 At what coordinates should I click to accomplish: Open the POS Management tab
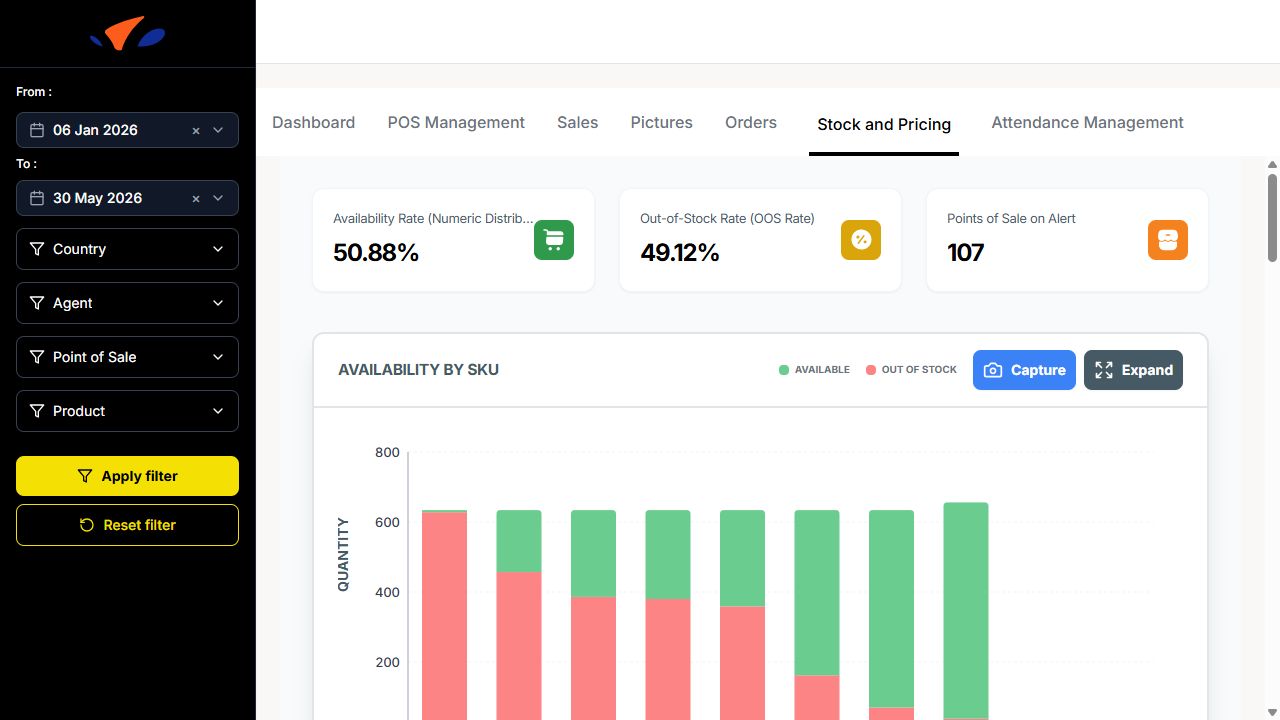pyautogui.click(x=456, y=122)
